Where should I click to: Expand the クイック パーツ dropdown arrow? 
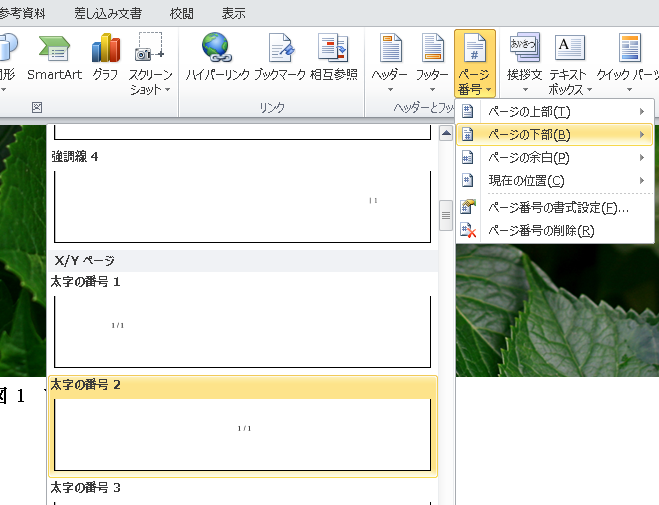(x=629, y=89)
